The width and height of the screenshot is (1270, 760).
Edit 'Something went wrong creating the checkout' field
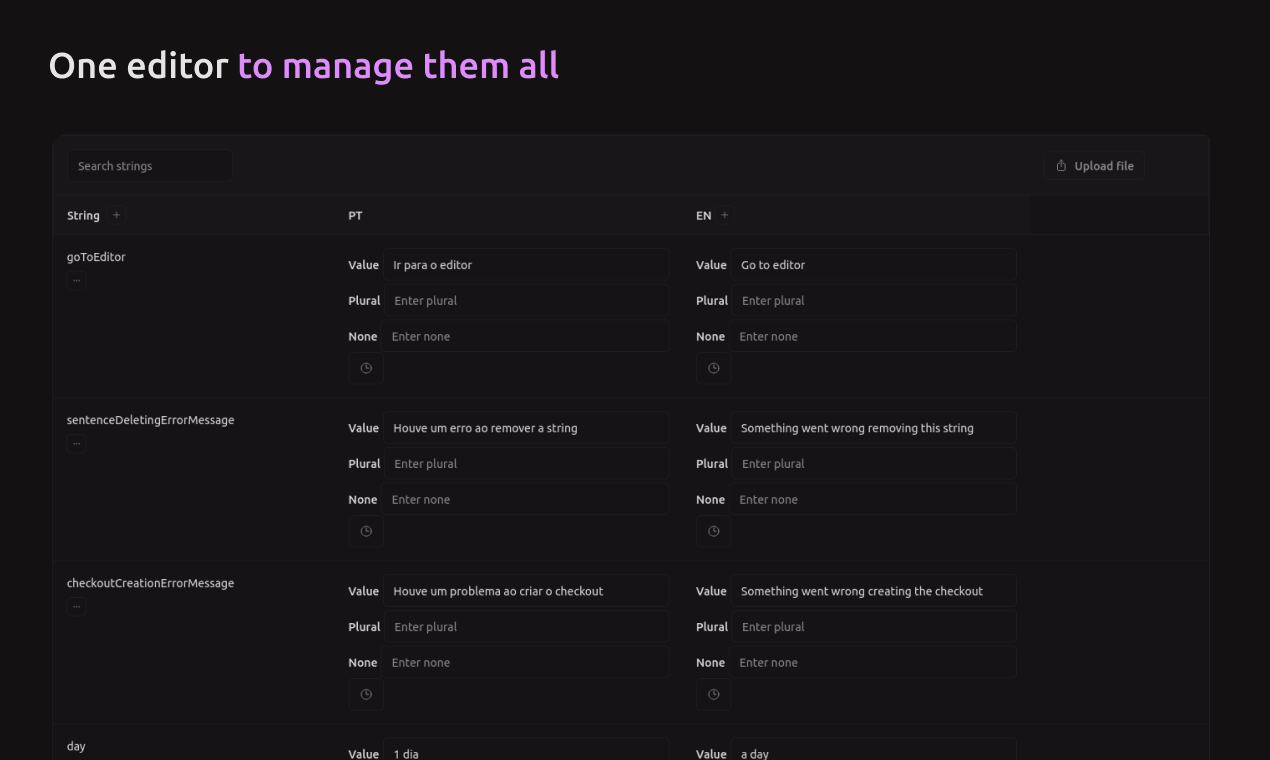pyautogui.click(x=873, y=591)
